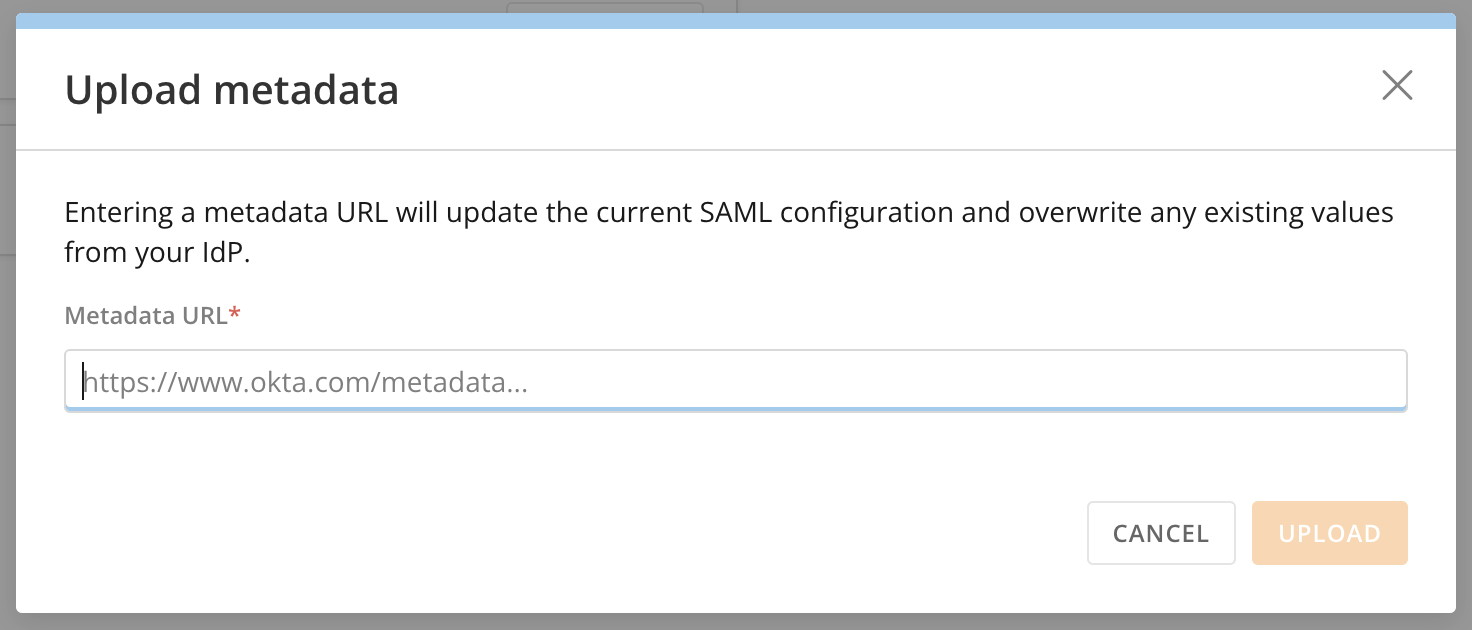Click the "Upload metadata" dialog title

pyautogui.click(x=232, y=90)
